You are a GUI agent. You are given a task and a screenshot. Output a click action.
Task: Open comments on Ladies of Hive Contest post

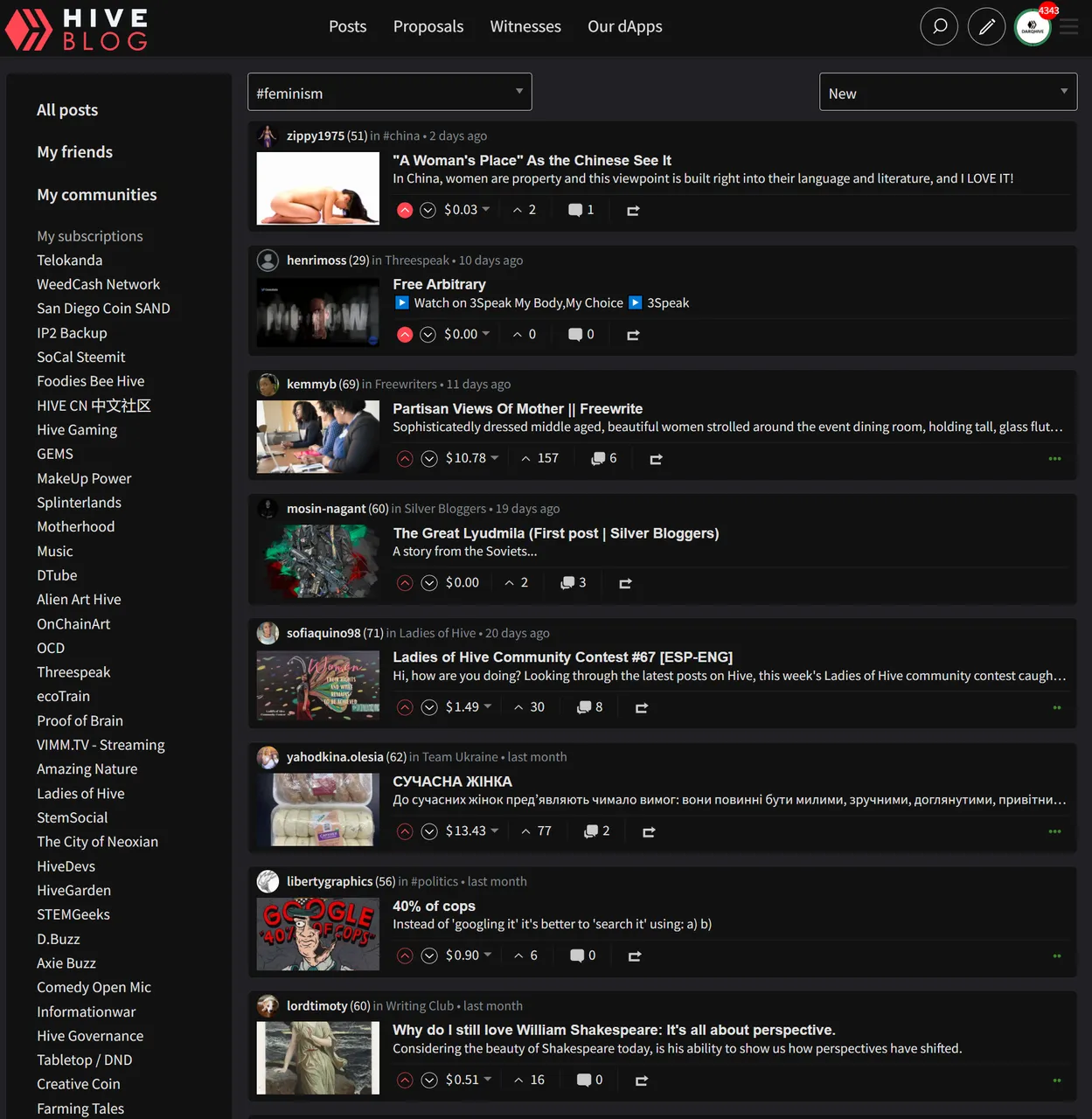coord(590,707)
